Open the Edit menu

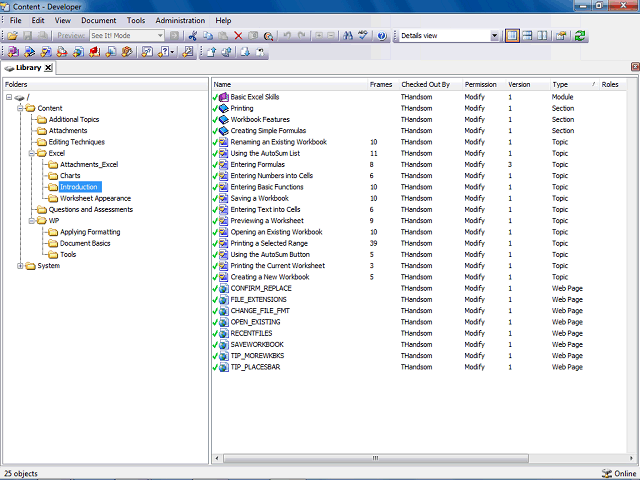click(x=38, y=20)
